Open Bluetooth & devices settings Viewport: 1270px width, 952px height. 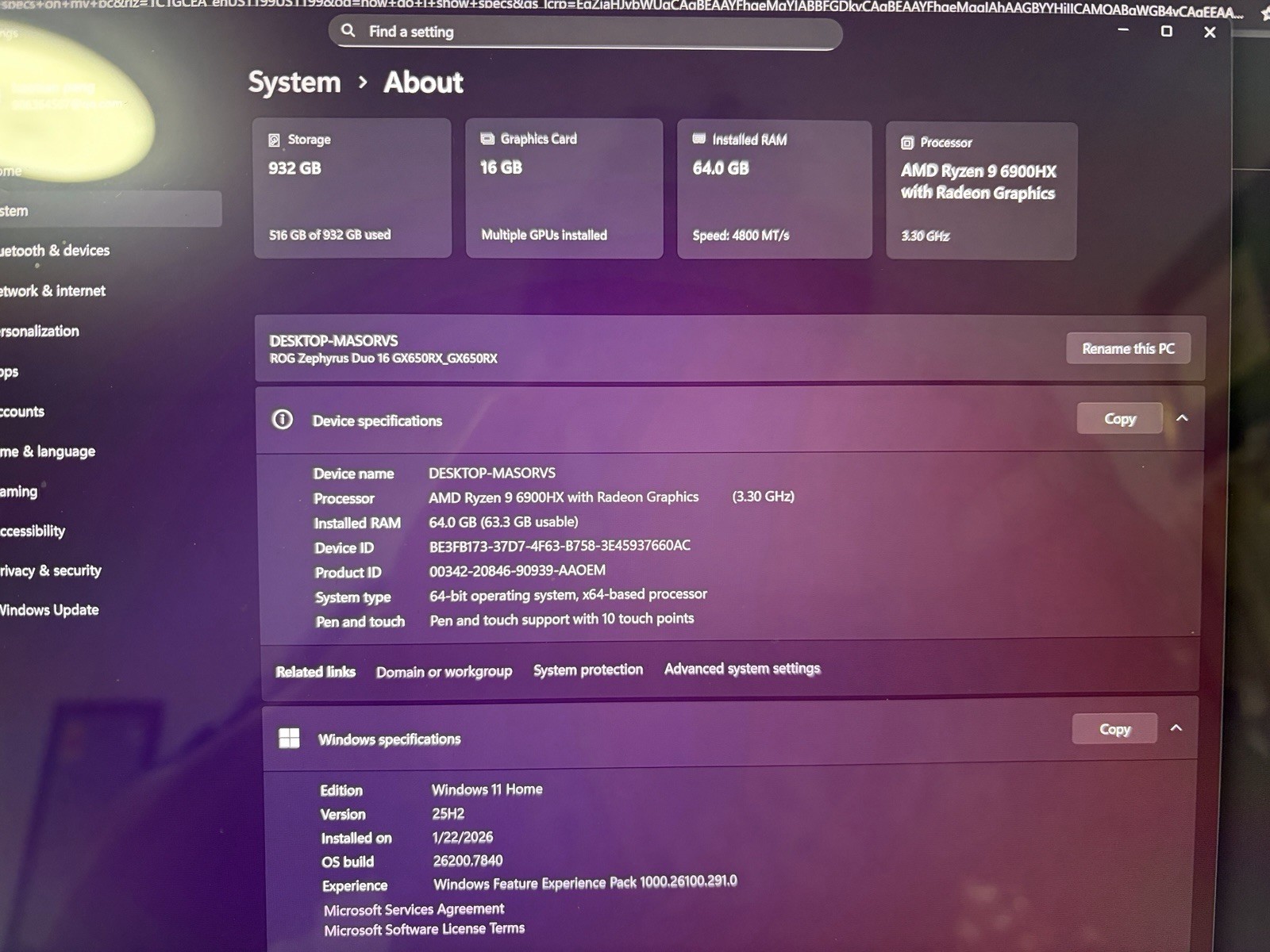[x=55, y=251]
